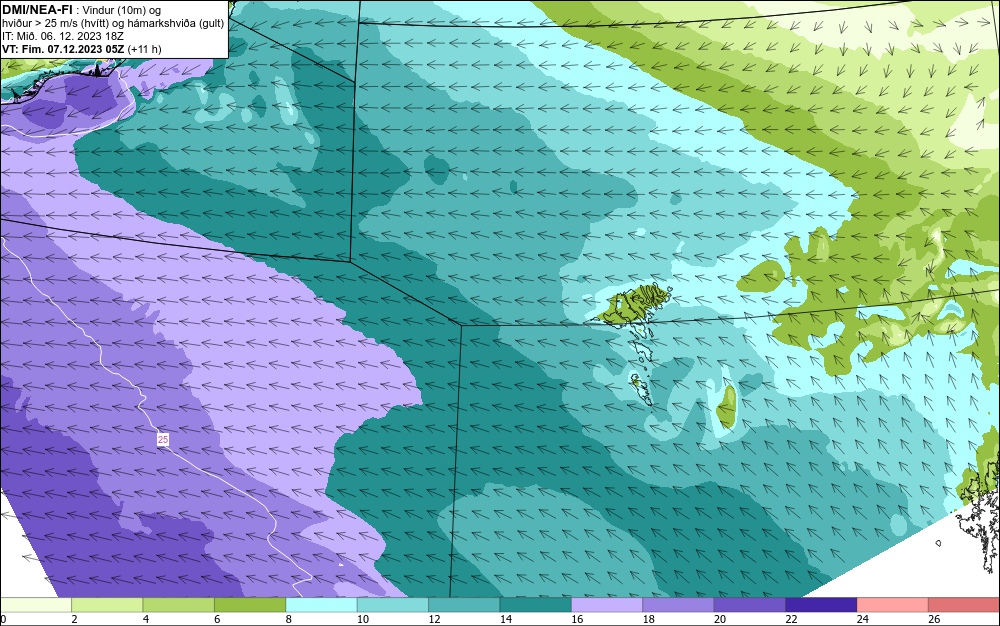Click the legend value "12"
This screenshot has height=626, width=1000.
434,619
